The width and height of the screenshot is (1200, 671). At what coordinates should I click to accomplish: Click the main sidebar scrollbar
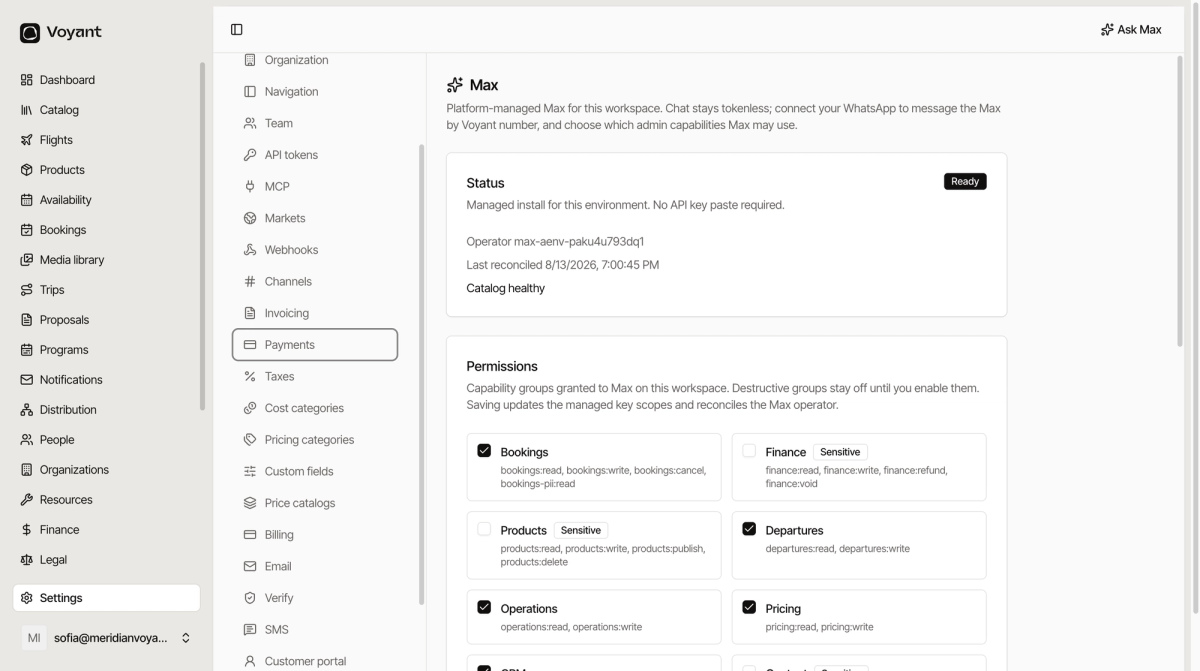(x=203, y=236)
